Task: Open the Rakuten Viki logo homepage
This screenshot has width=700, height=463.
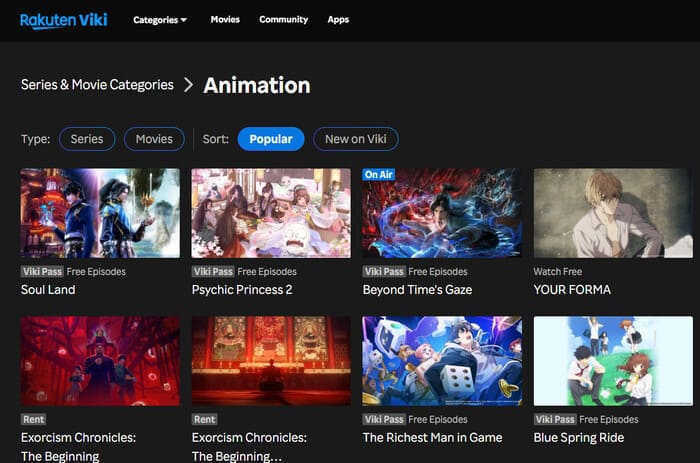Action: click(63, 21)
